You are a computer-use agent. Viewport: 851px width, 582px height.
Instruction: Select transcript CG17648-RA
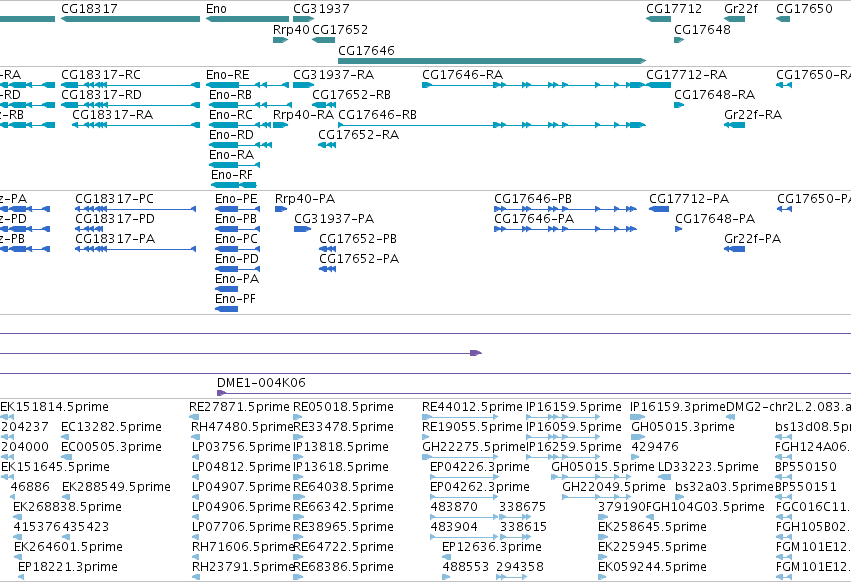[714, 94]
